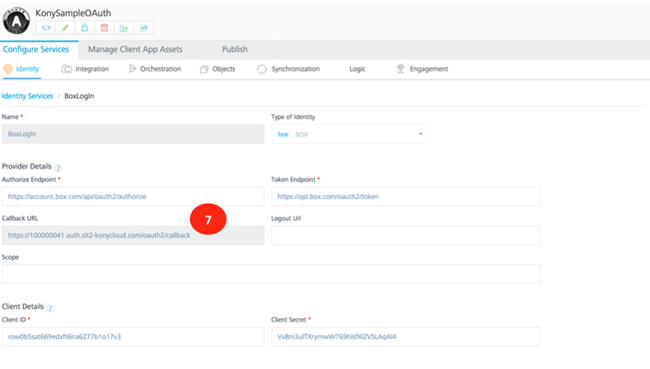Click the import arrow icon in toolbar

(x=143, y=28)
